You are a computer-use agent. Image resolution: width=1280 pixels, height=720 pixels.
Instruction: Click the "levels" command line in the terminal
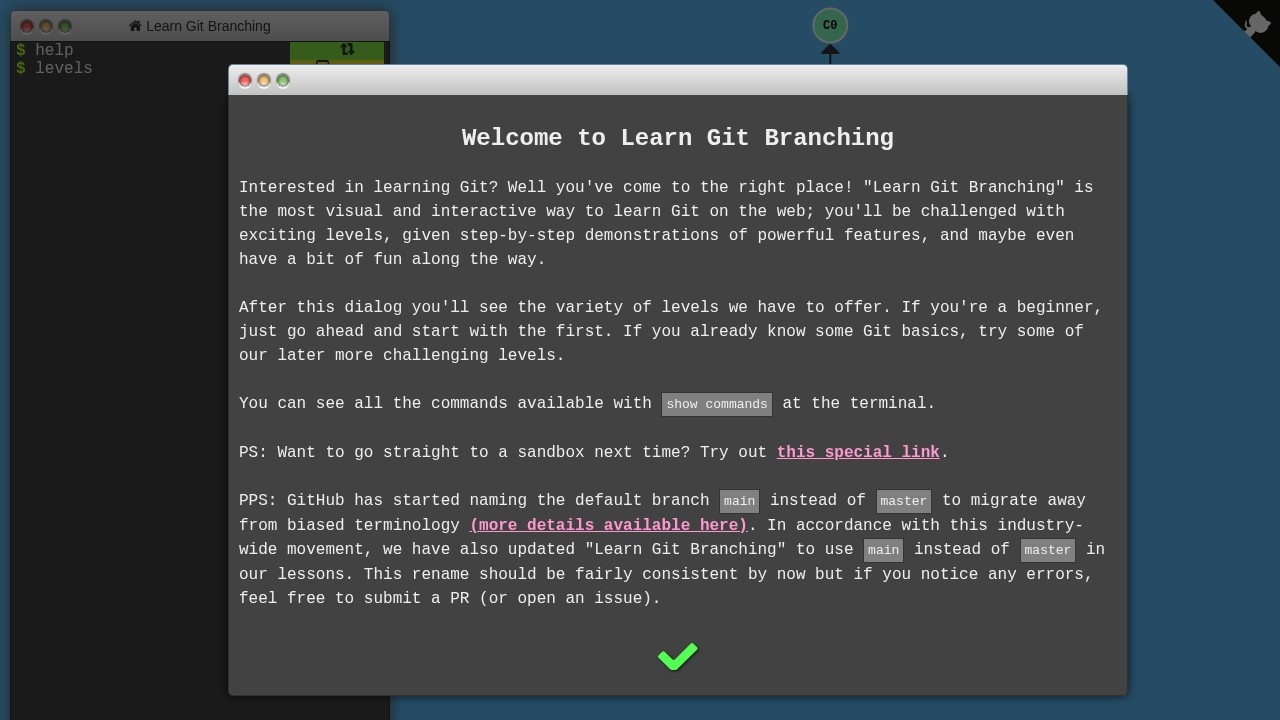click(63, 68)
